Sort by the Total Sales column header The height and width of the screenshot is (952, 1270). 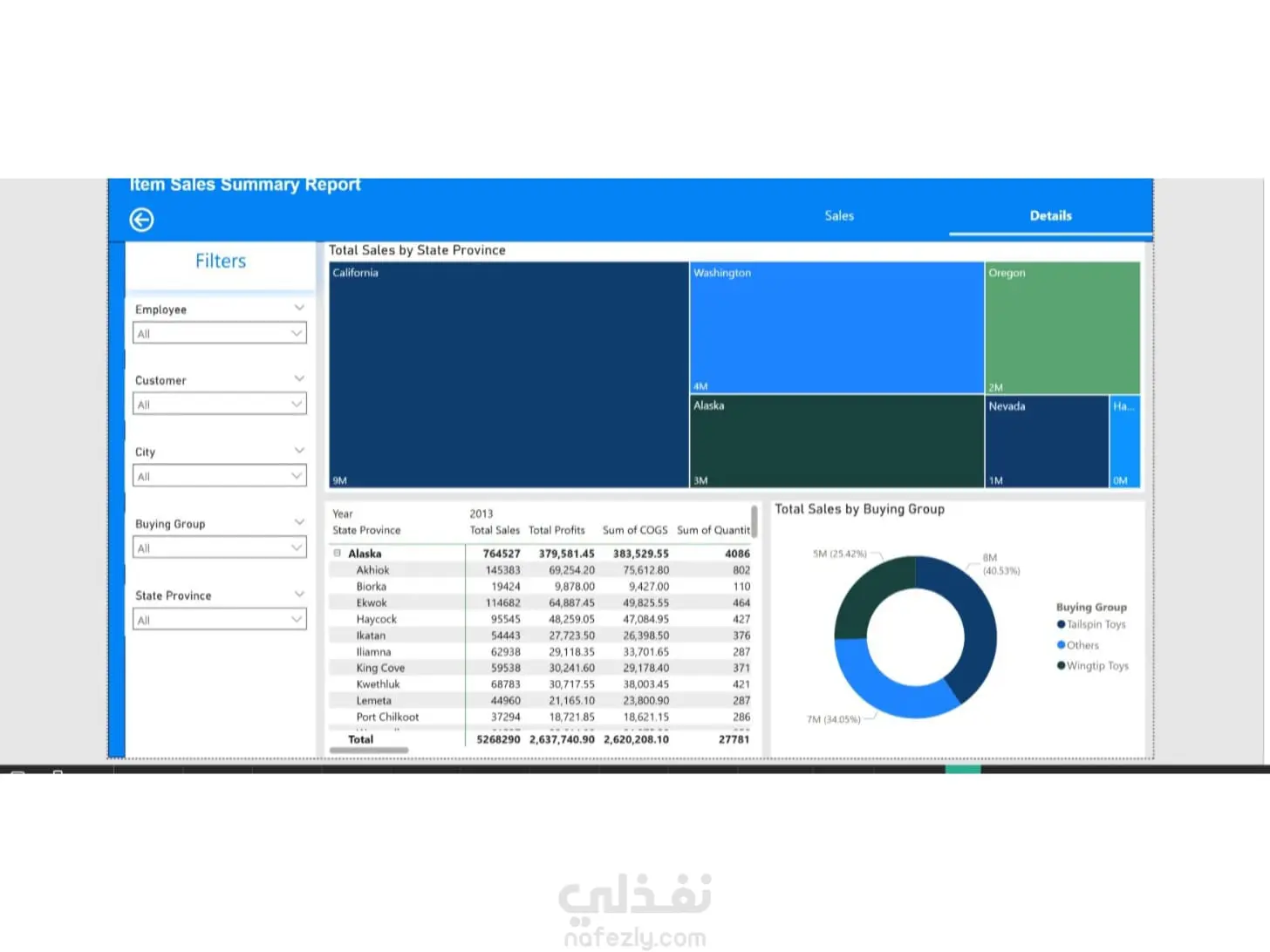click(x=495, y=530)
